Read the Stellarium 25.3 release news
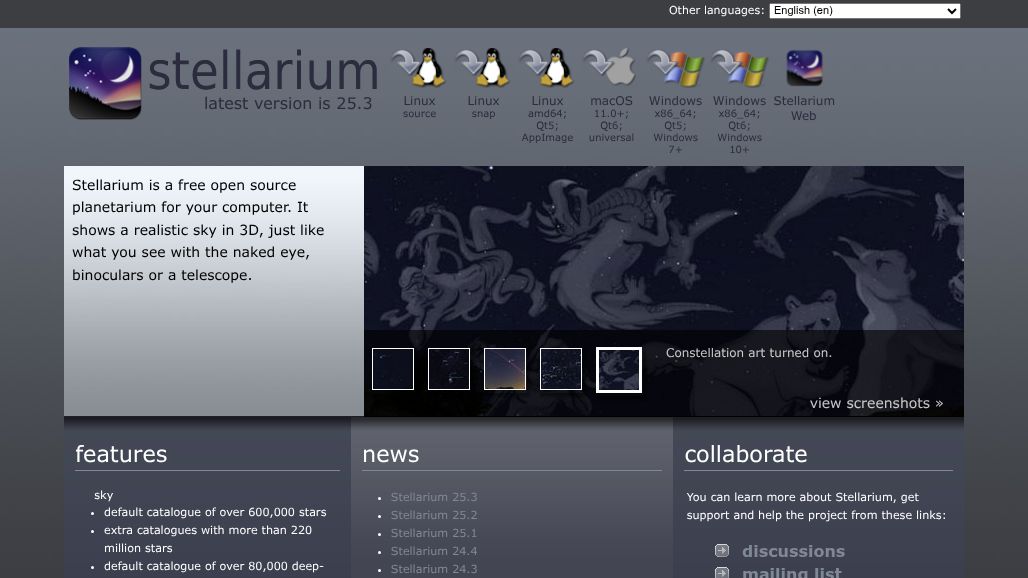This screenshot has width=1028, height=578. coord(434,496)
